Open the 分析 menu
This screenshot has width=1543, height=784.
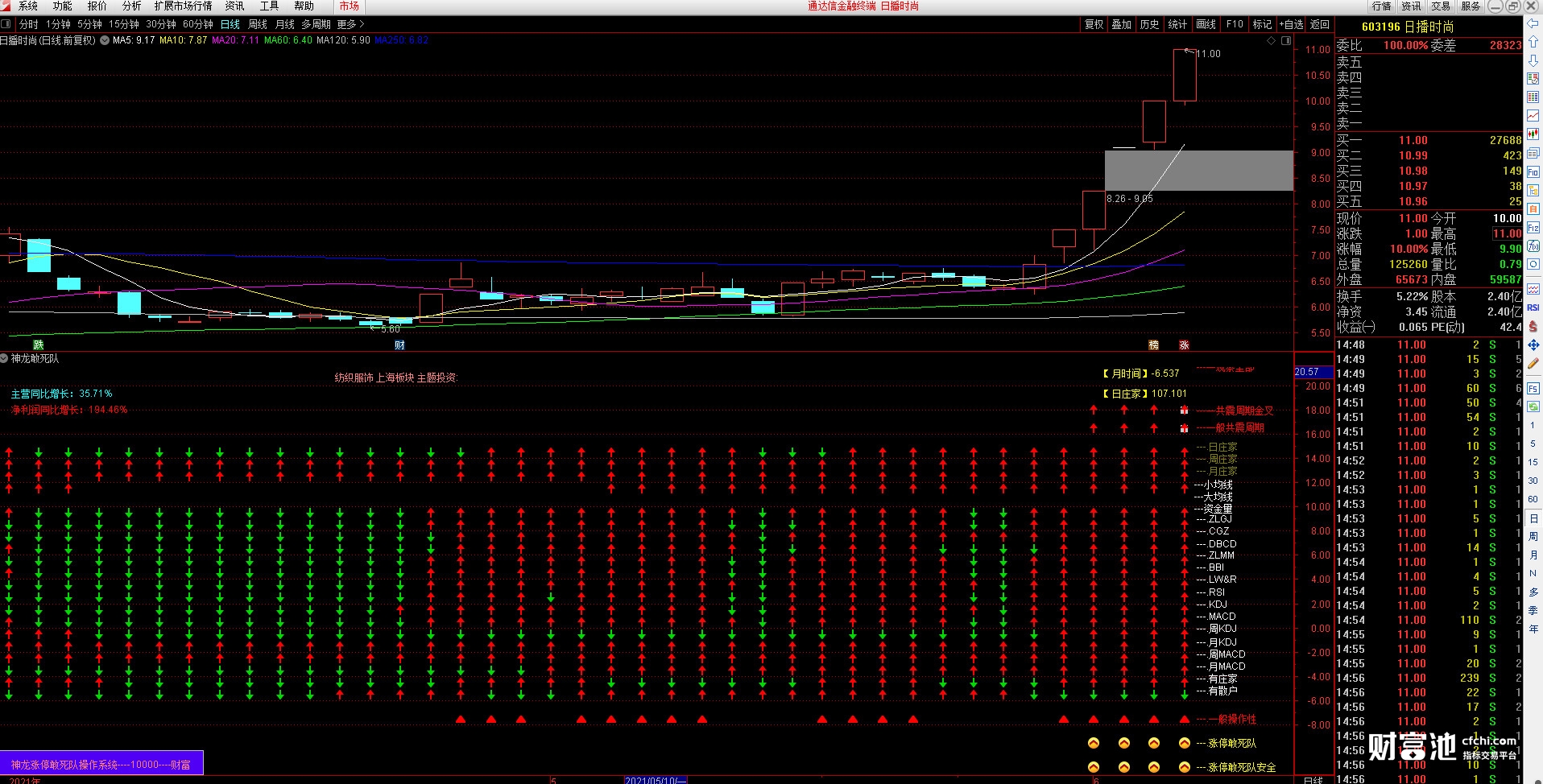coord(132,6)
